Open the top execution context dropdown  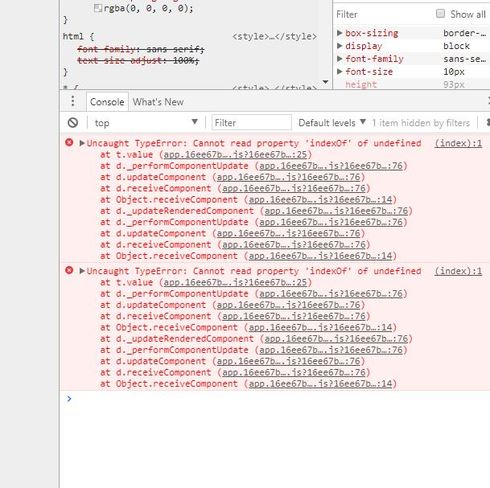click(x=146, y=123)
